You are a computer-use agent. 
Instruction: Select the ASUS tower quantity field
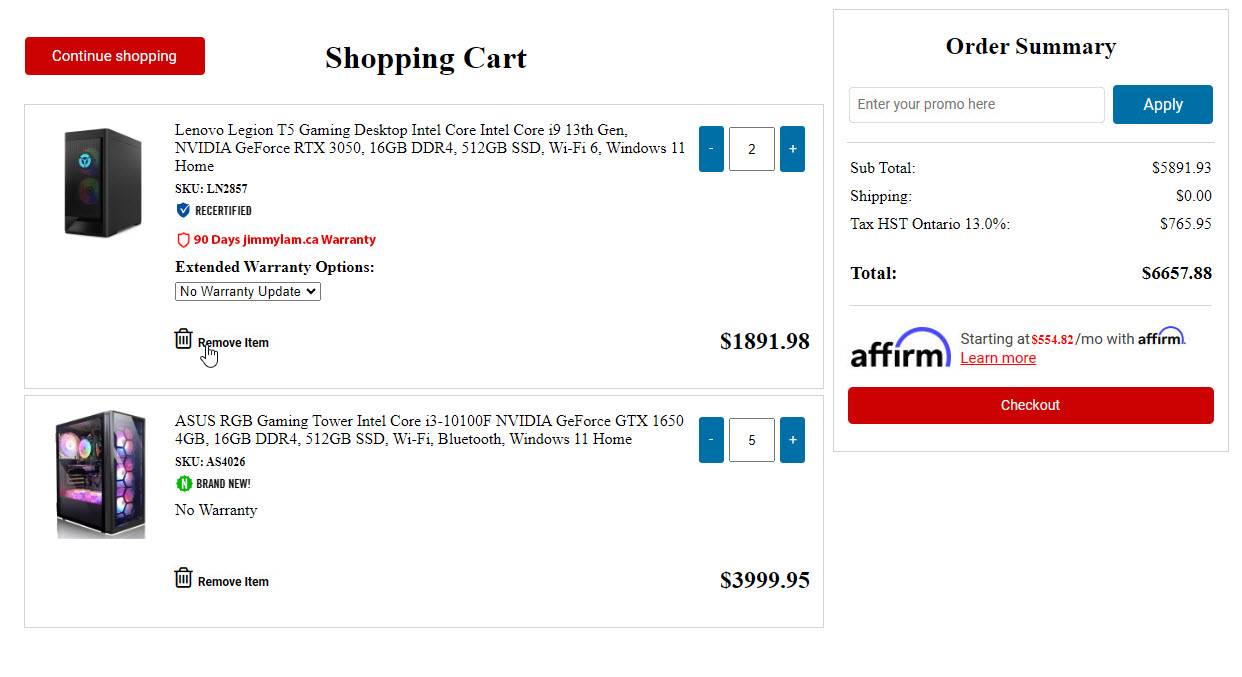click(x=752, y=440)
